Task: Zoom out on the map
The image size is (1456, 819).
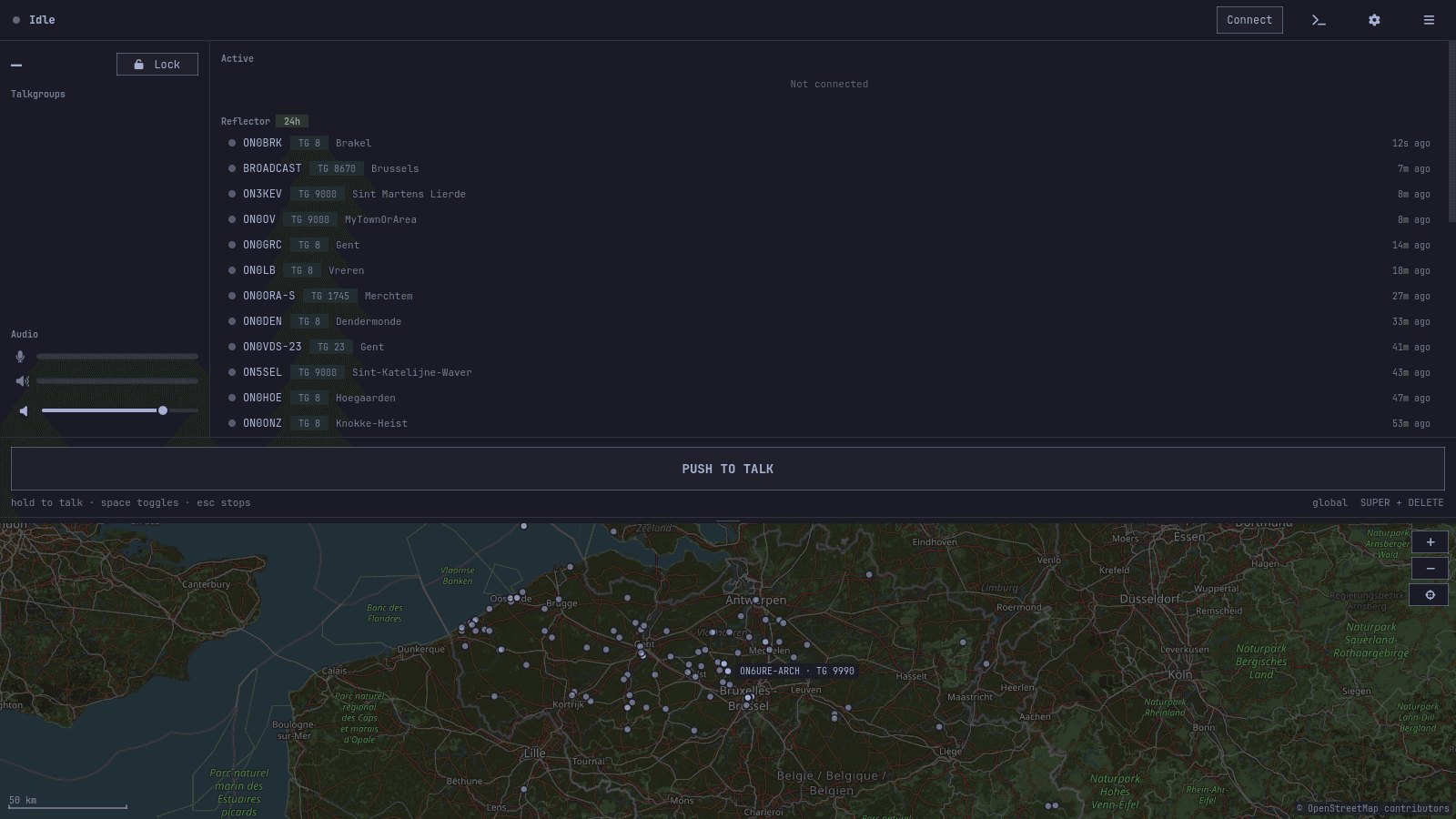Action: [x=1430, y=569]
